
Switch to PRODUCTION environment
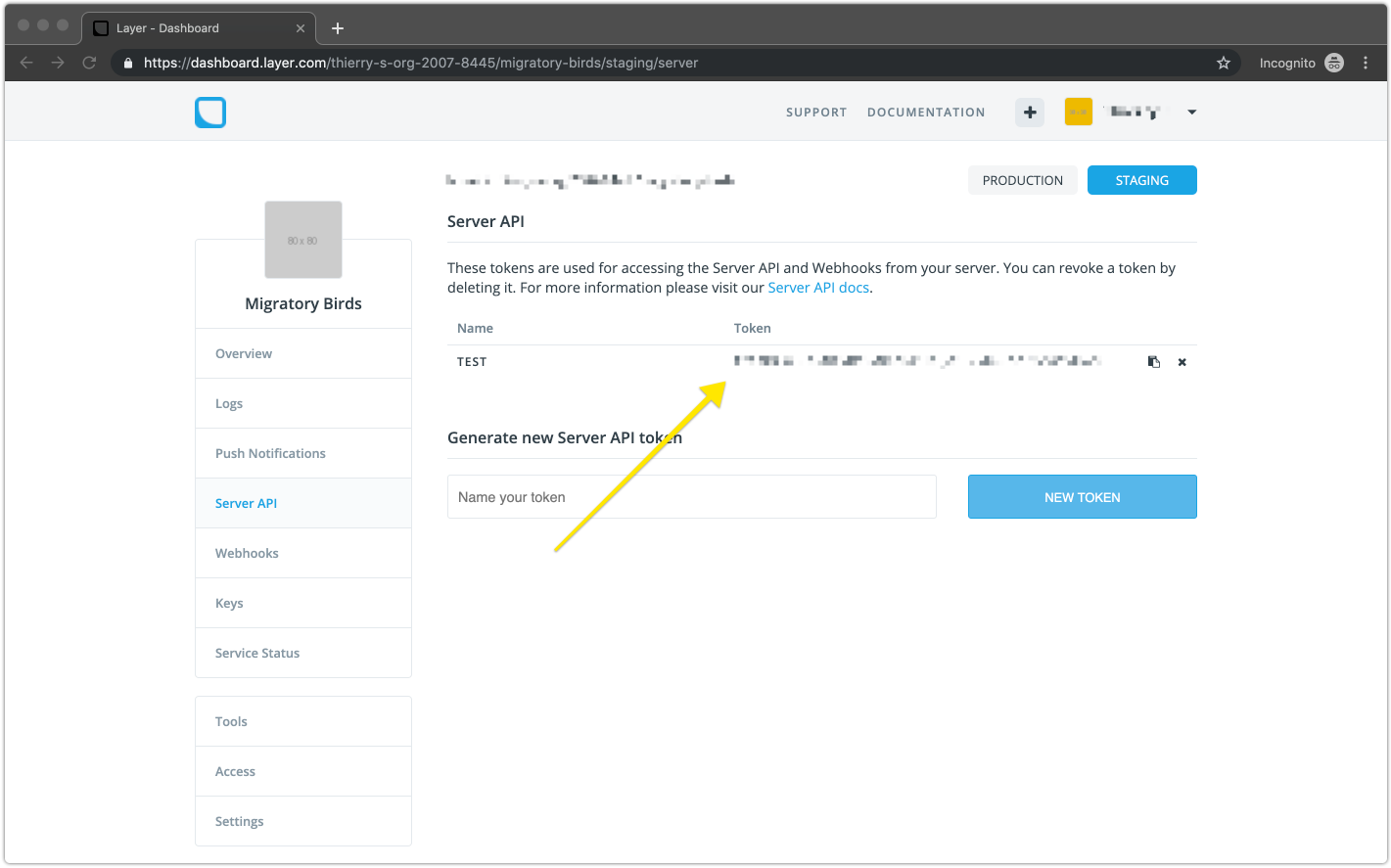1023,180
